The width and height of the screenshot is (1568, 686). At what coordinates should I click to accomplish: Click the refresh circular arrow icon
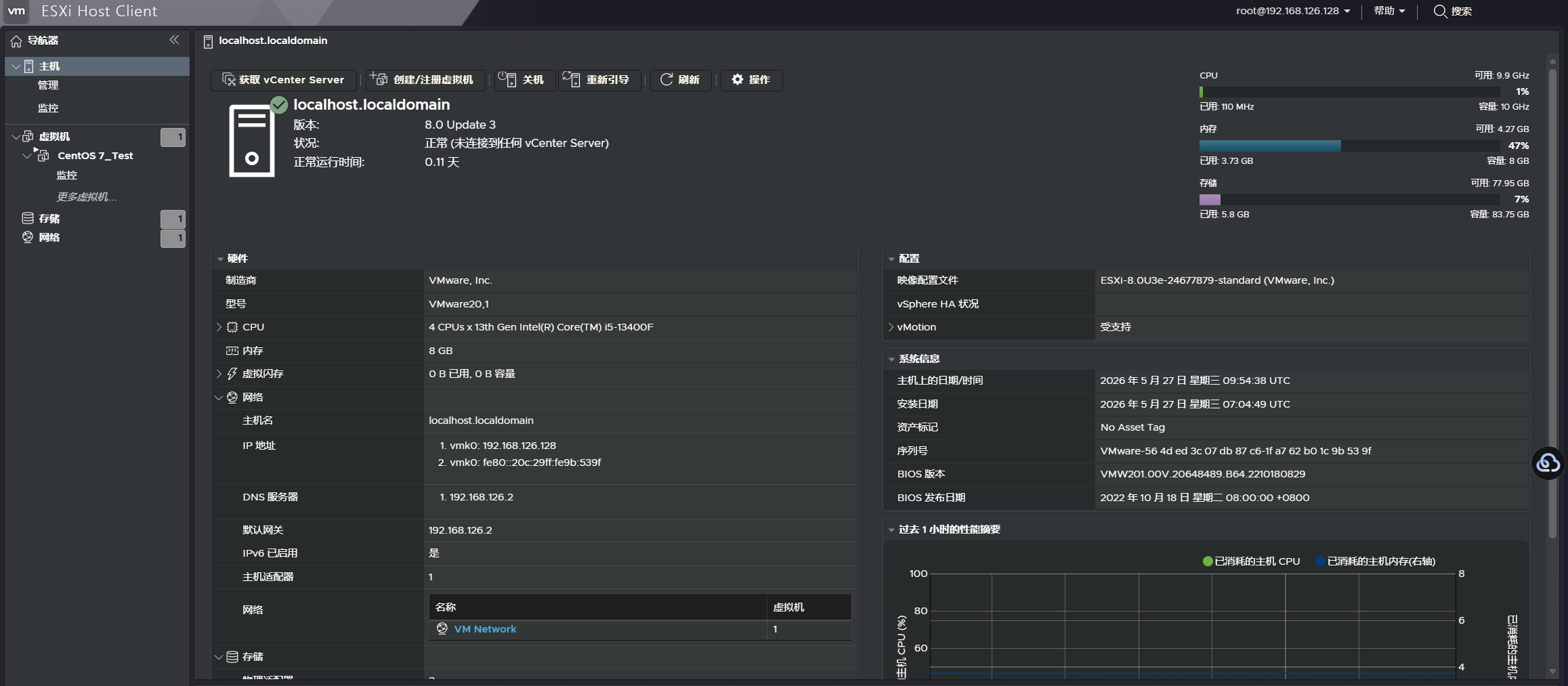[666, 80]
